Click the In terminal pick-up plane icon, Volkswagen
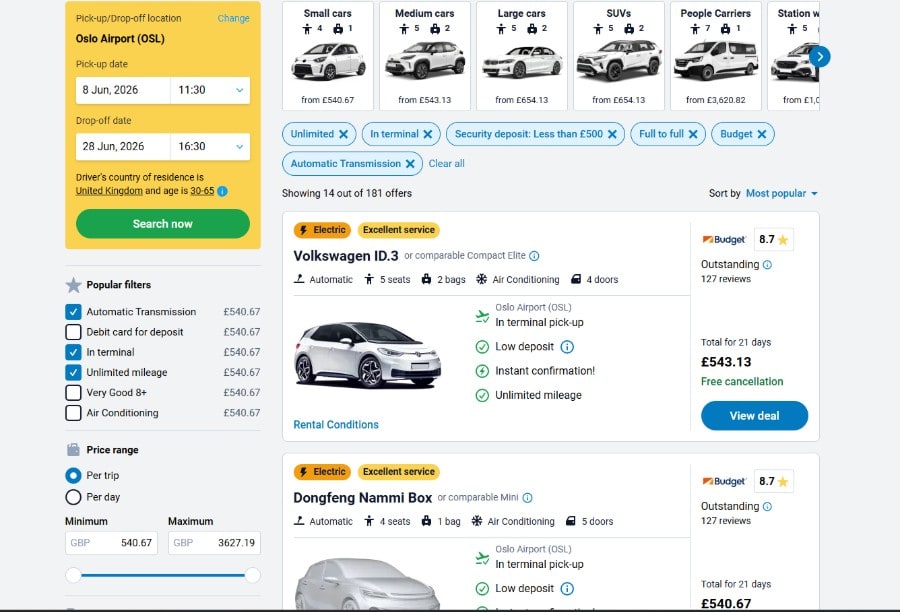900x612 pixels. tap(482, 316)
